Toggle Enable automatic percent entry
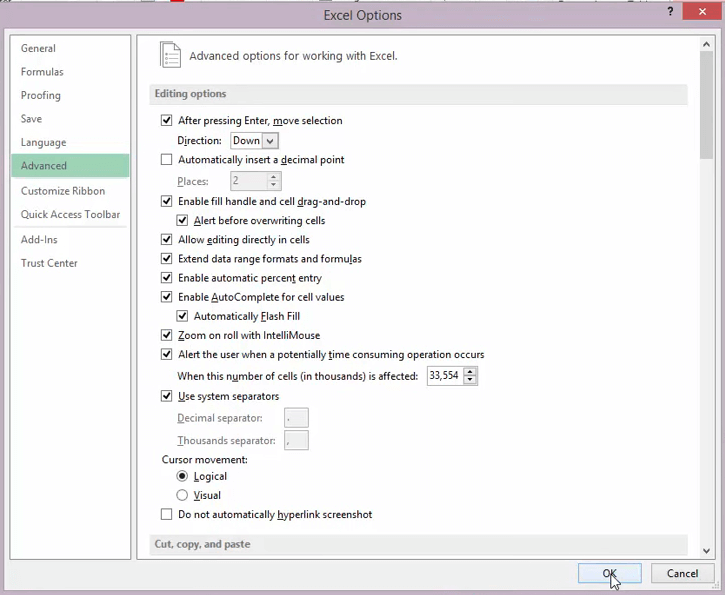This screenshot has height=595, width=725. click(x=166, y=278)
